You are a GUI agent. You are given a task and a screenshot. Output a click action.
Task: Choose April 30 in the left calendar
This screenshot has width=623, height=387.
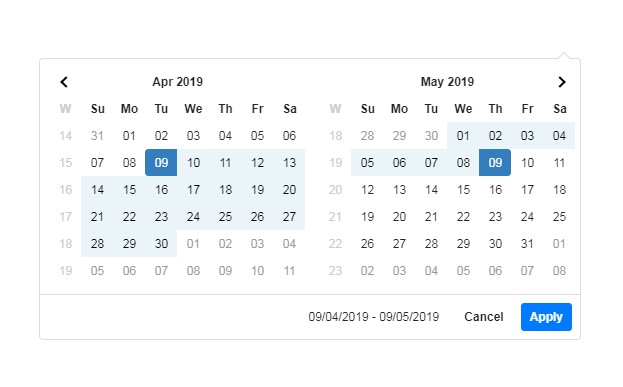click(x=161, y=244)
